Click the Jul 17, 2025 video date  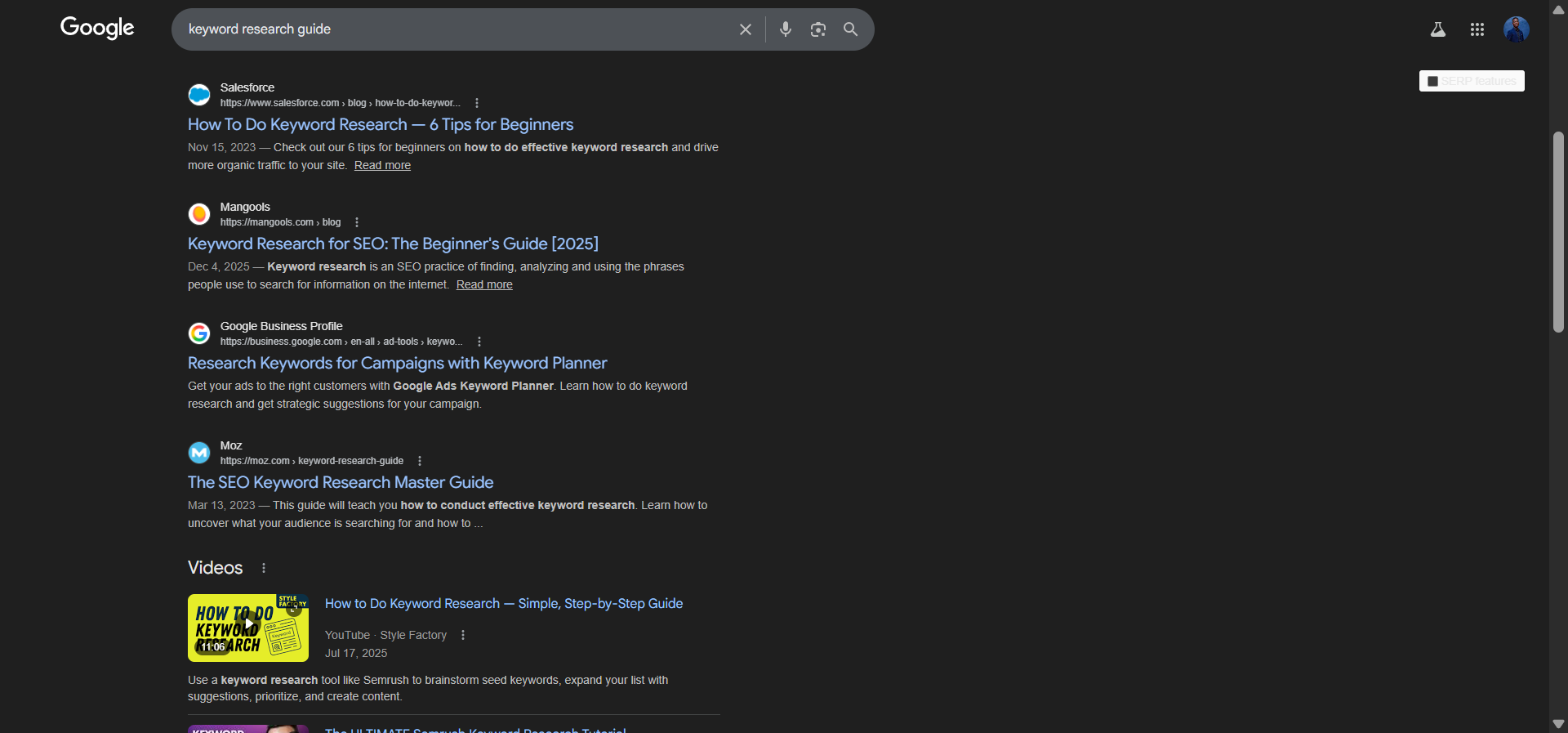[x=356, y=653]
